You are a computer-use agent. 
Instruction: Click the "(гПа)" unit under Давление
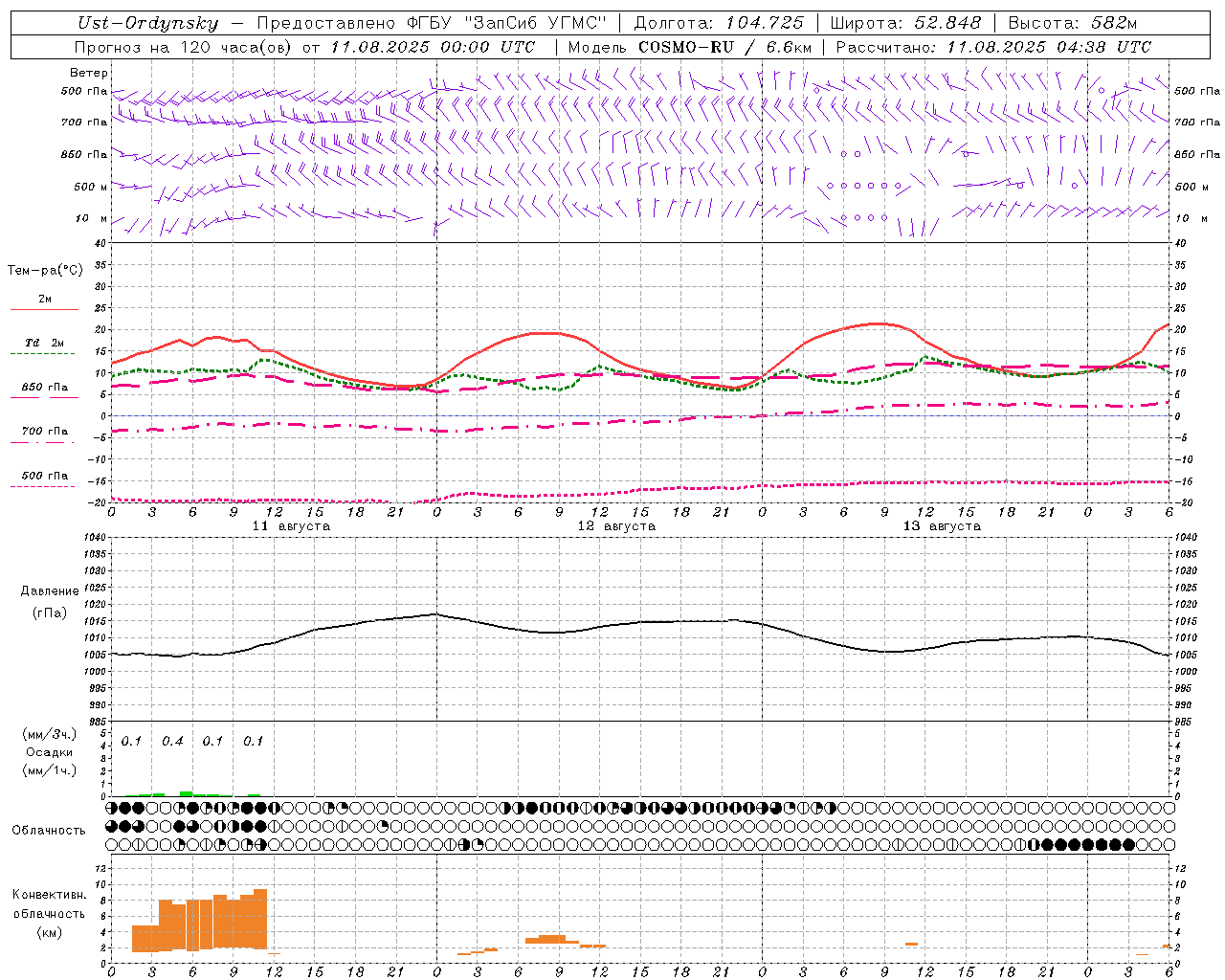pyautogui.click(x=50, y=612)
